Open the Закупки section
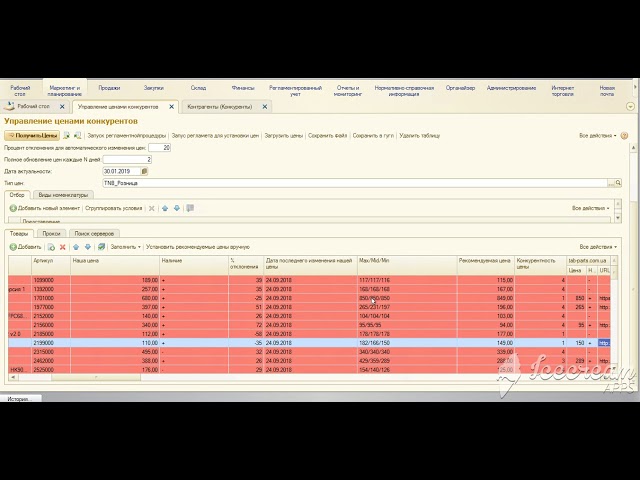640x480 pixels. [153, 88]
